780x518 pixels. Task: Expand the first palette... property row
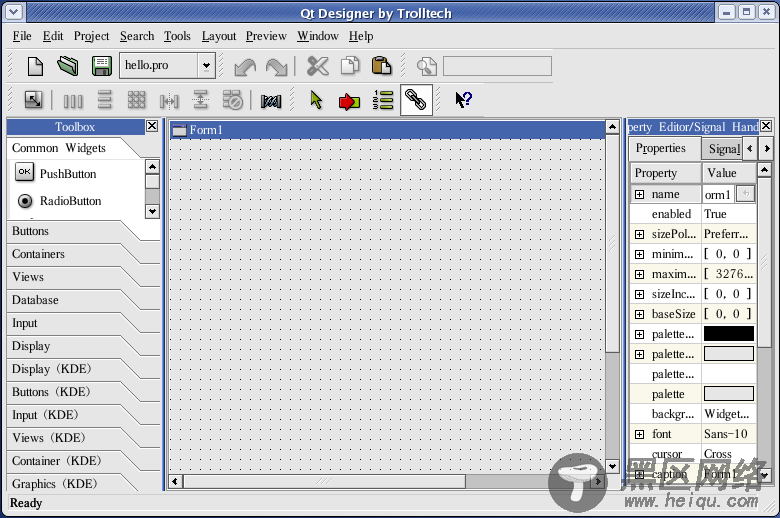(640, 334)
